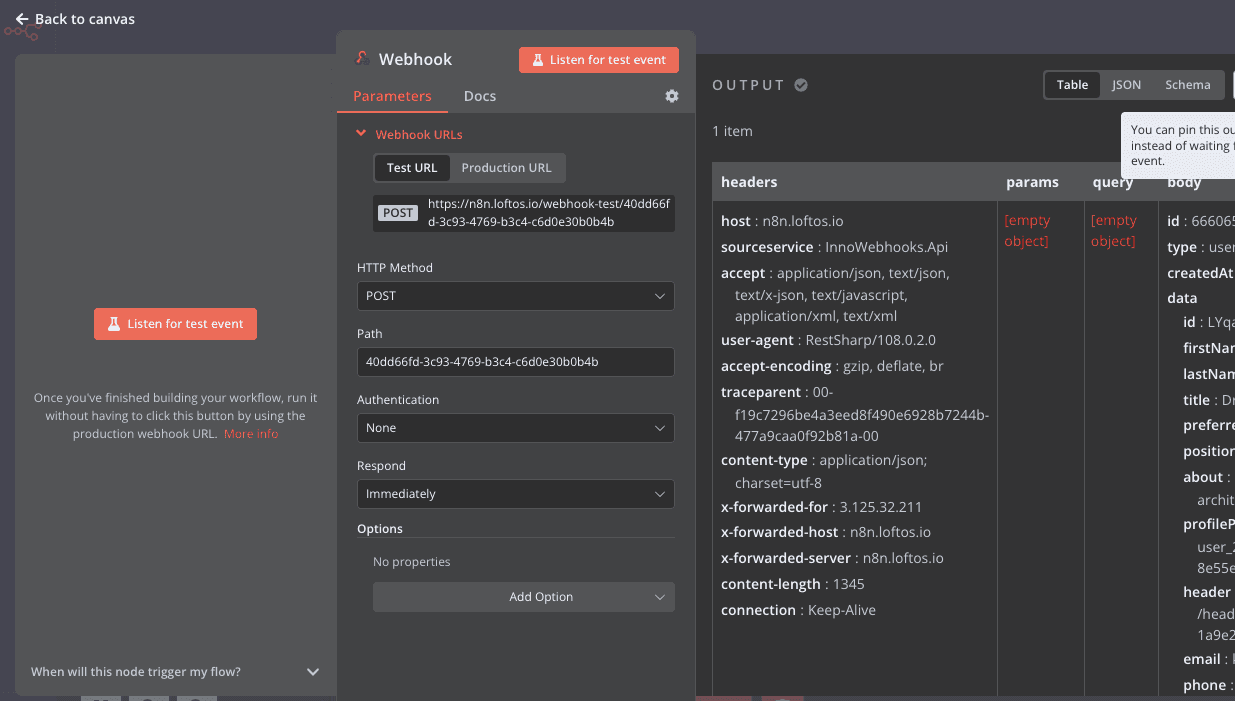
Task: Switch to Test URL
Action: coord(412,167)
